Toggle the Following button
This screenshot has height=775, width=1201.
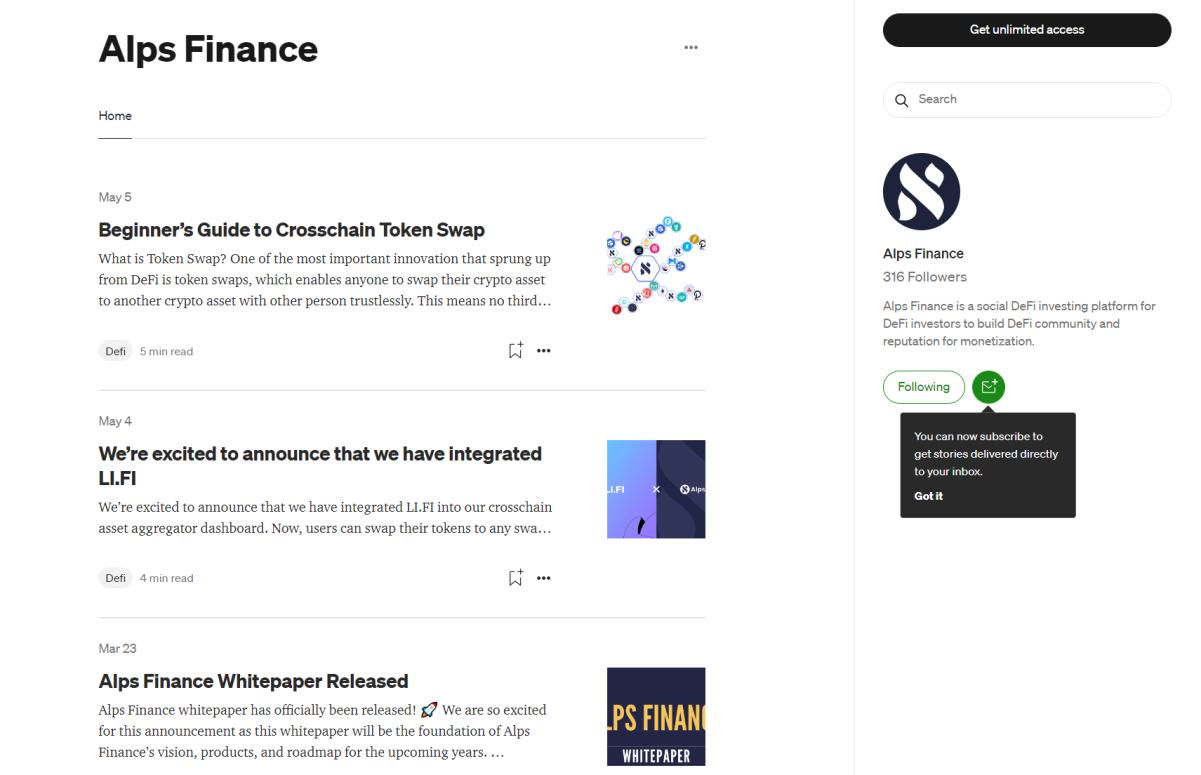click(923, 387)
